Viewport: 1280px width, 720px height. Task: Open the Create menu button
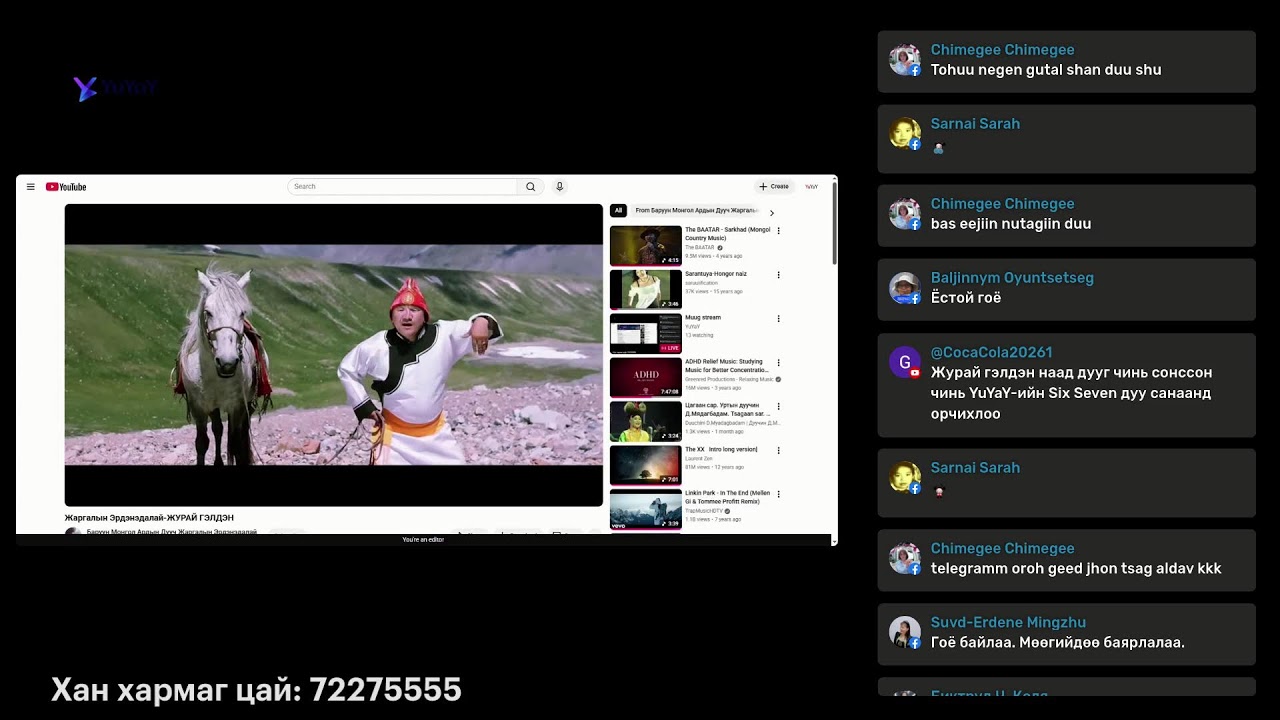pos(774,187)
